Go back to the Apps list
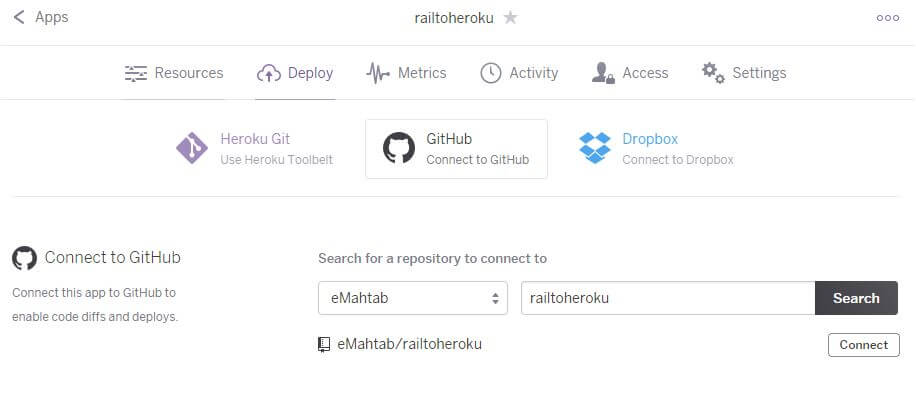916x396 pixels. 51,18
